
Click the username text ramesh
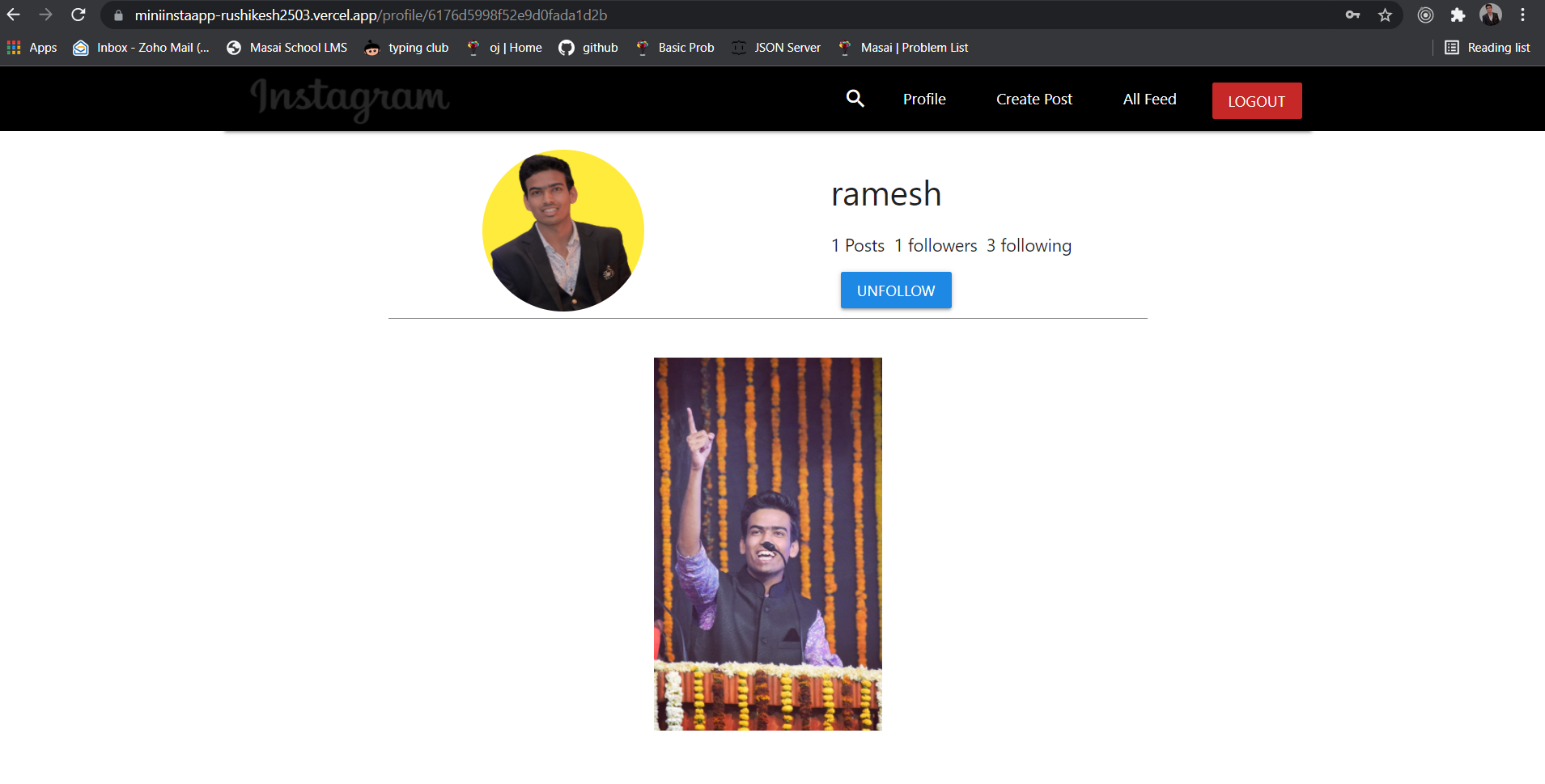[x=886, y=194]
